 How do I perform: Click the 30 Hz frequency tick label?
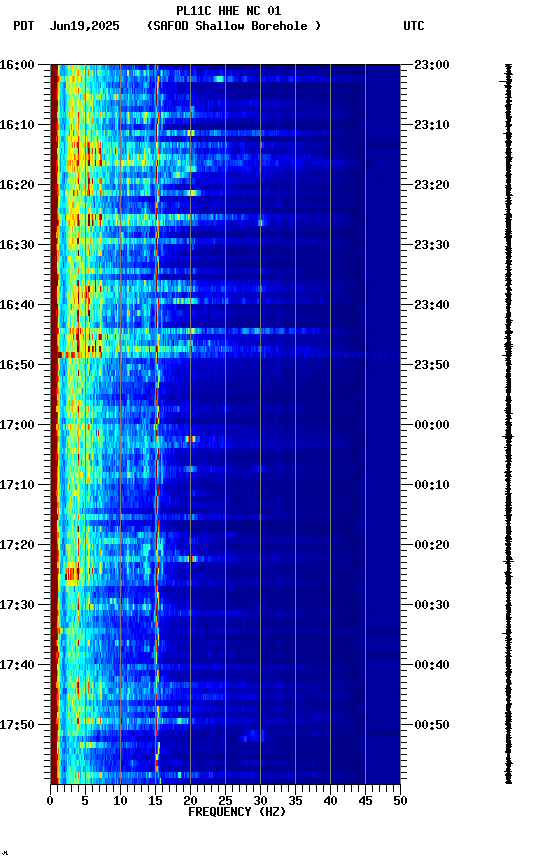(260, 801)
